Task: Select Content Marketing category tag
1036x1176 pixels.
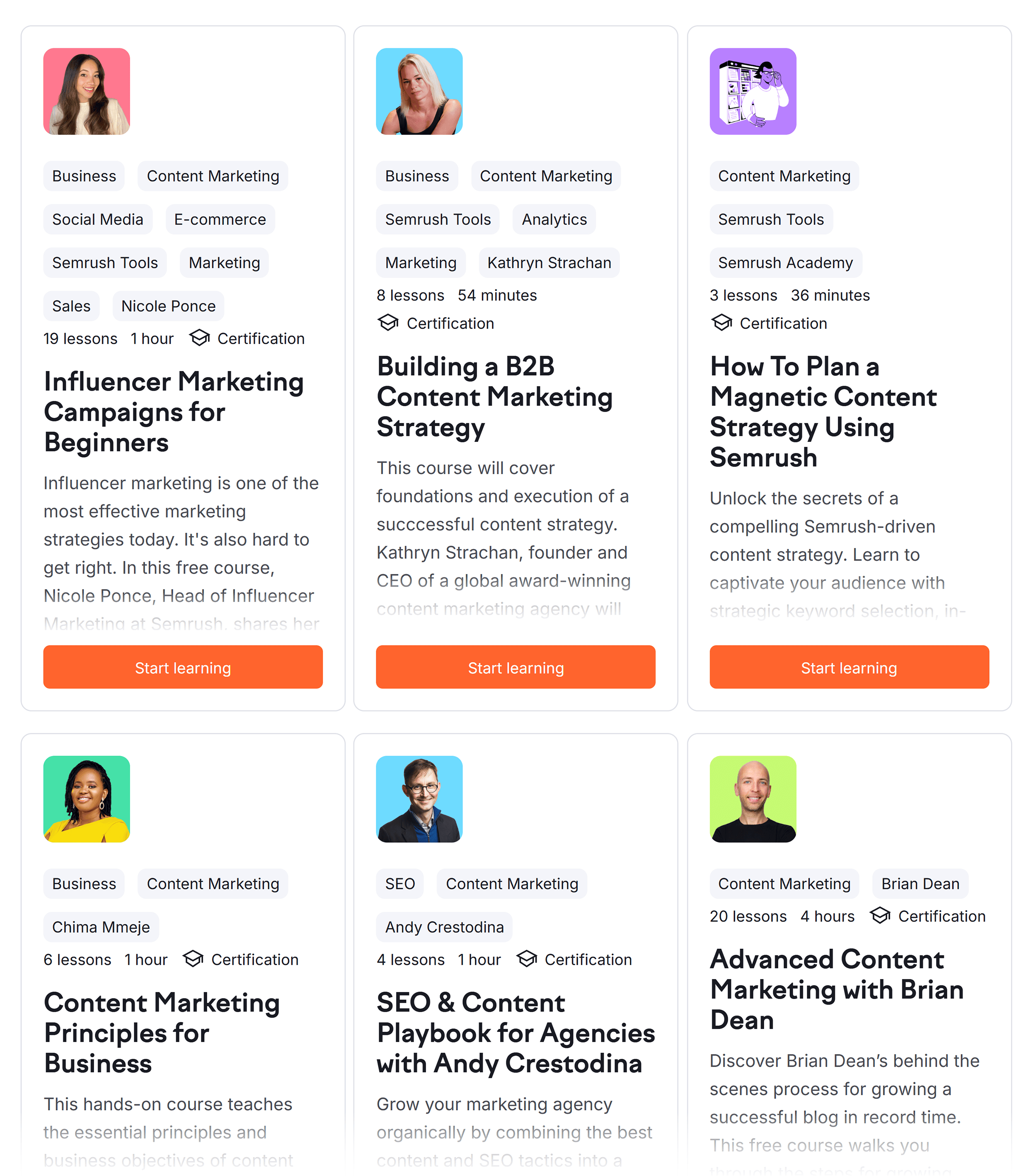Action: pos(213,176)
